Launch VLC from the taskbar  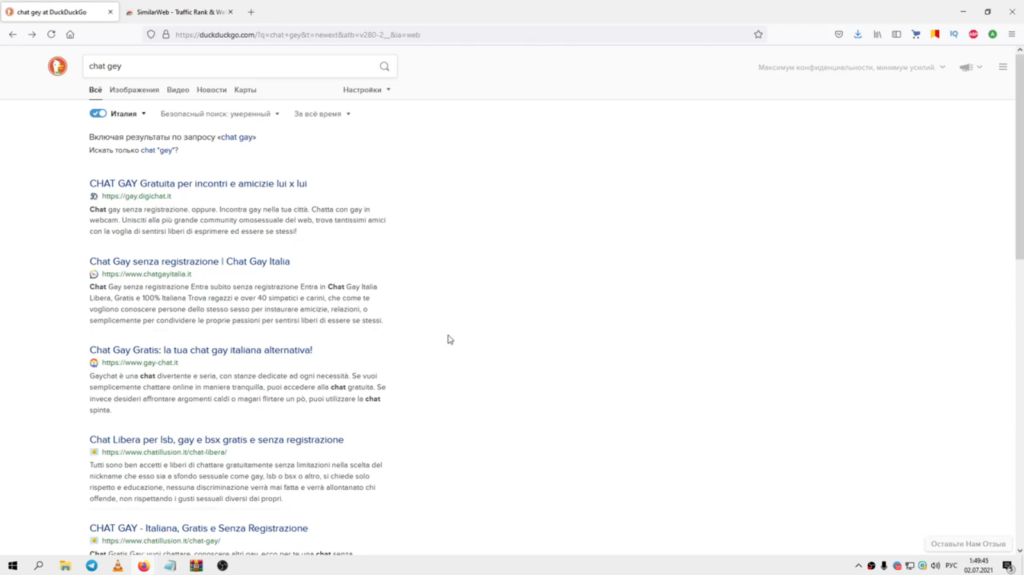[118, 566]
